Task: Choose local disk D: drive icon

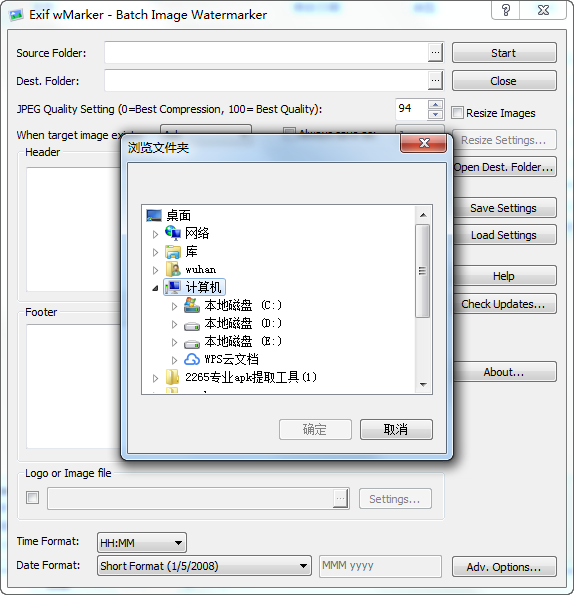Action: point(192,325)
